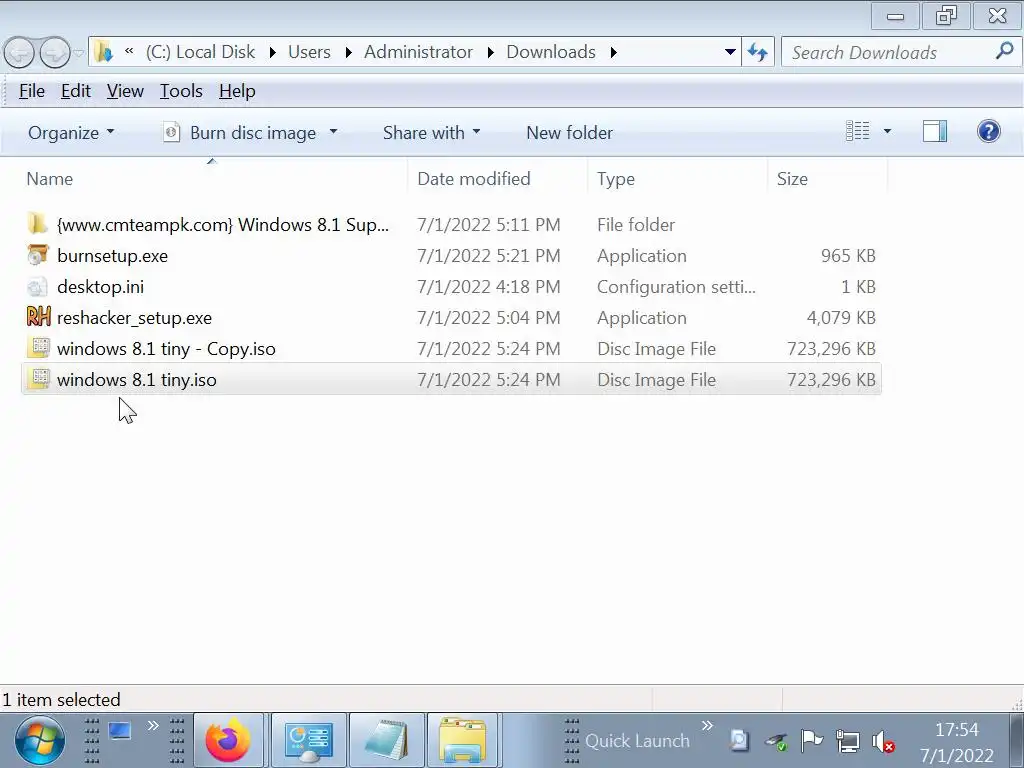Select the cmteampk Windows 8.1 folder icon

38,224
